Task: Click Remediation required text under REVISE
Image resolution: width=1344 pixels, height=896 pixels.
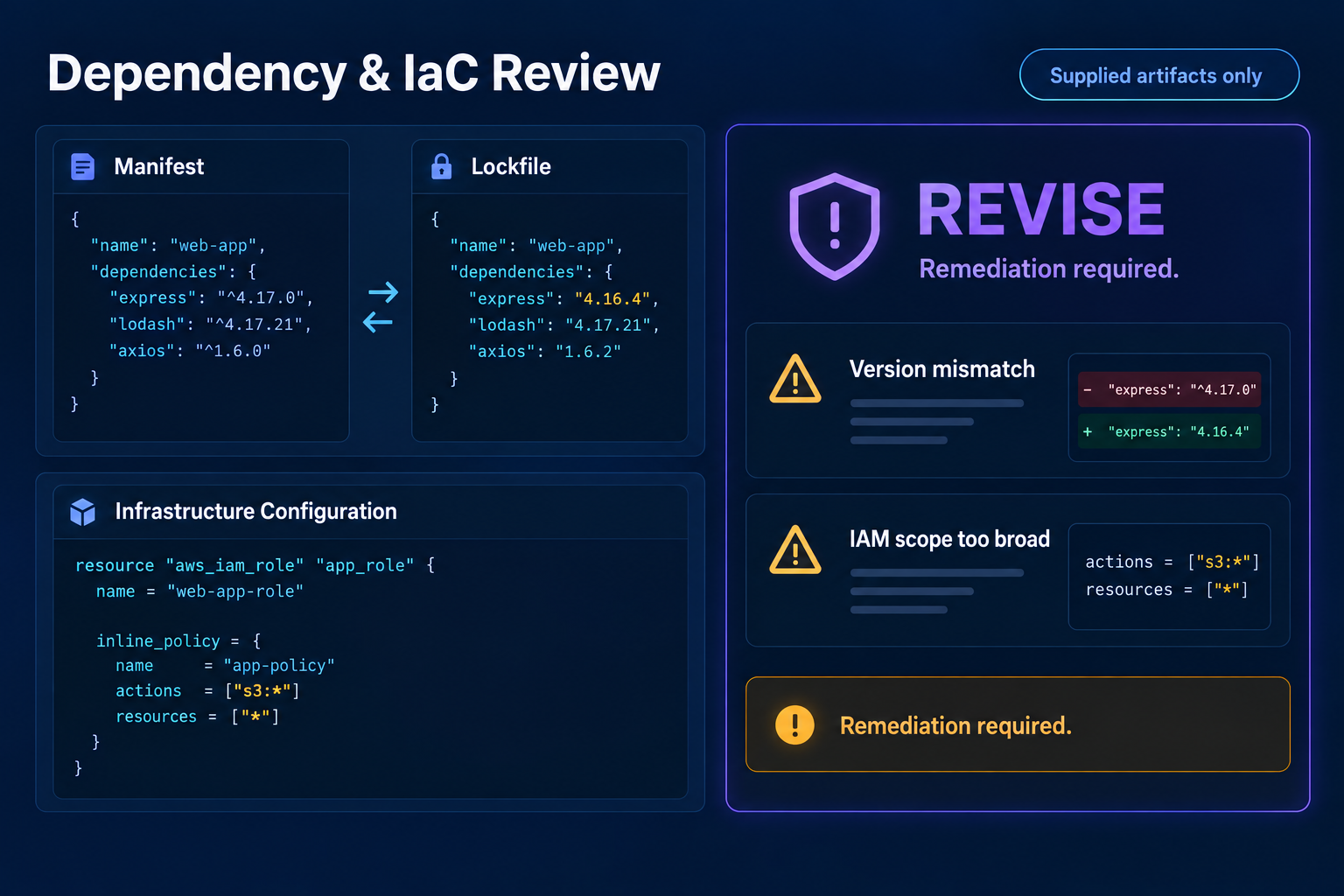Action: coord(1049,269)
